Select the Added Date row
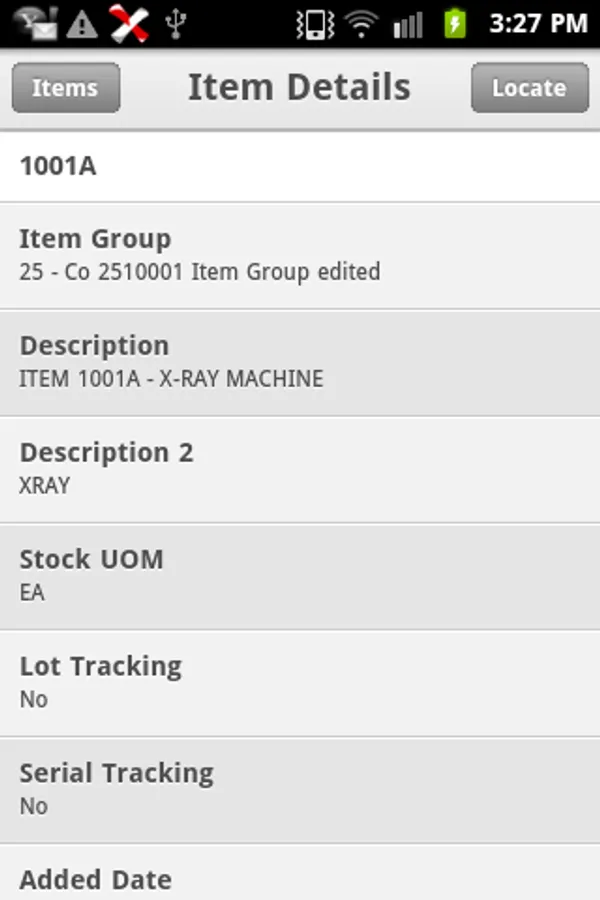 tap(300, 877)
